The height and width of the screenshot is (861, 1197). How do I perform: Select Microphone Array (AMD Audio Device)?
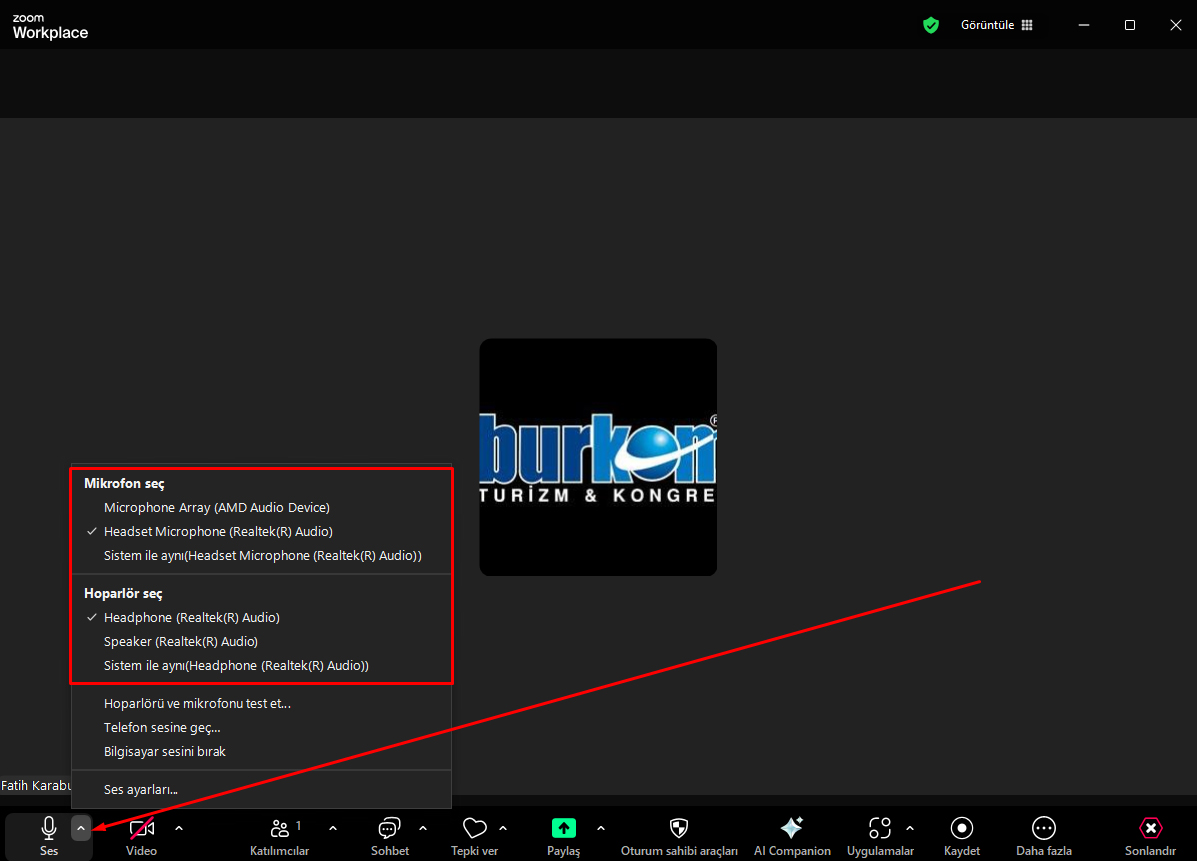click(x=216, y=508)
